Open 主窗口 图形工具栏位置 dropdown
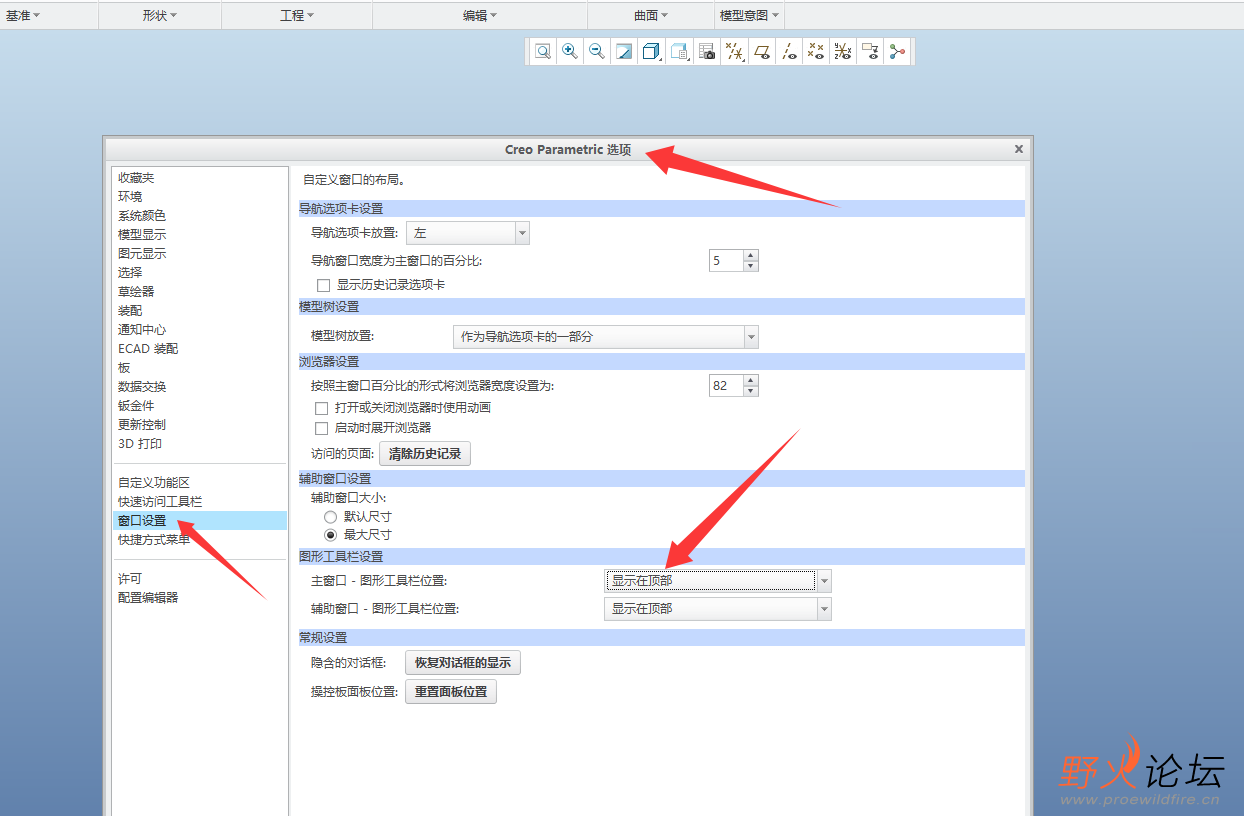This screenshot has width=1244, height=816. click(x=717, y=580)
